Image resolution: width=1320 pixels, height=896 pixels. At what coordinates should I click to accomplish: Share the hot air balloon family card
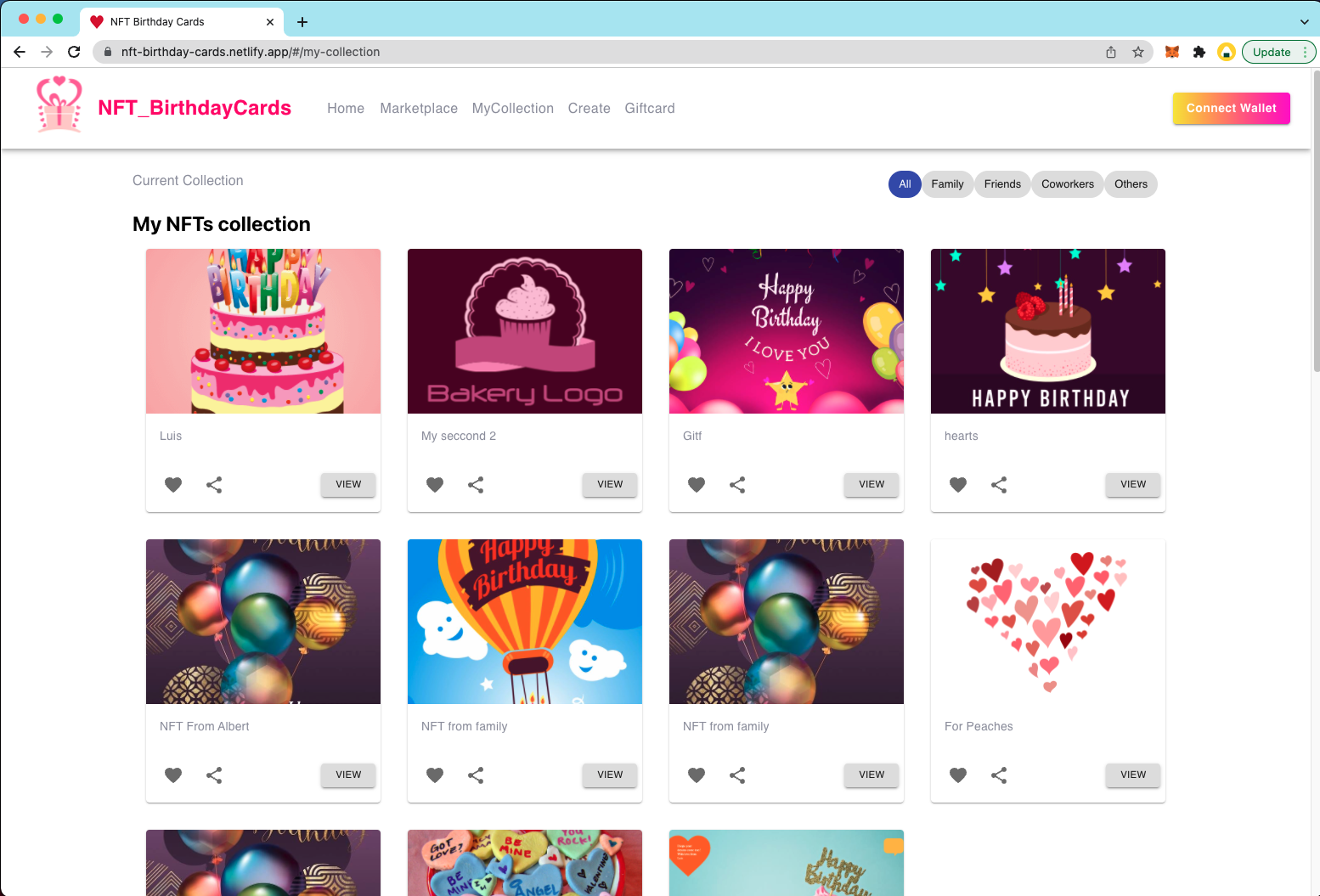point(476,775)
